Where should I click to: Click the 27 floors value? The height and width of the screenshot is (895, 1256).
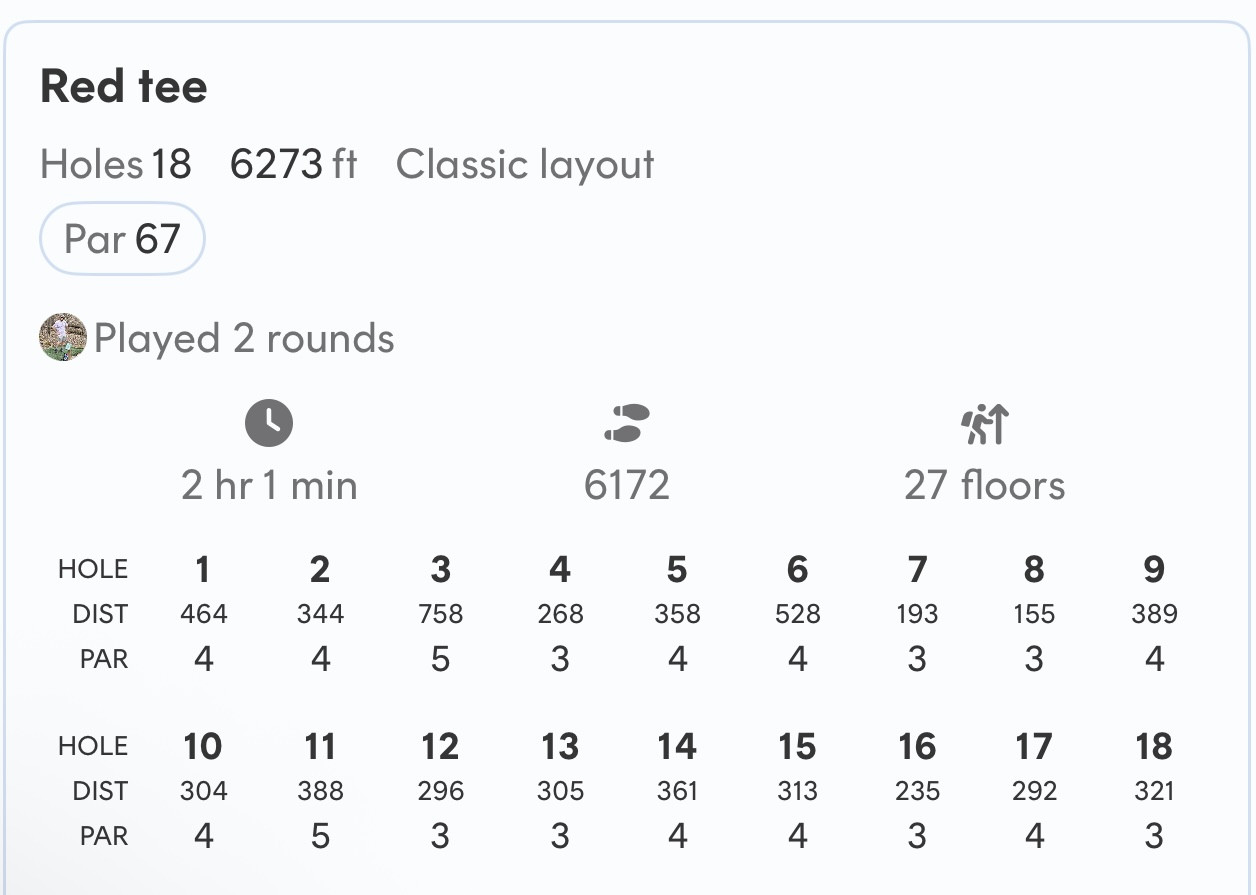[985, 486]
